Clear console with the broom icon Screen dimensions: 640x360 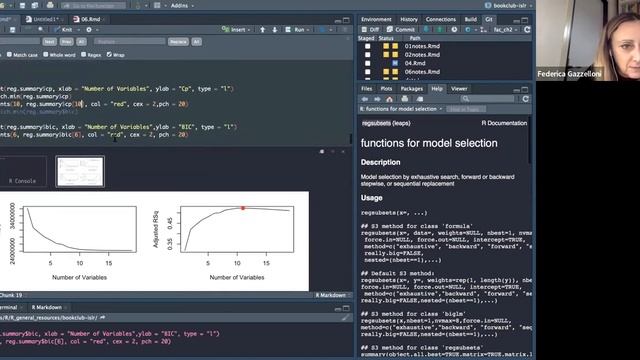click(345, 317)
